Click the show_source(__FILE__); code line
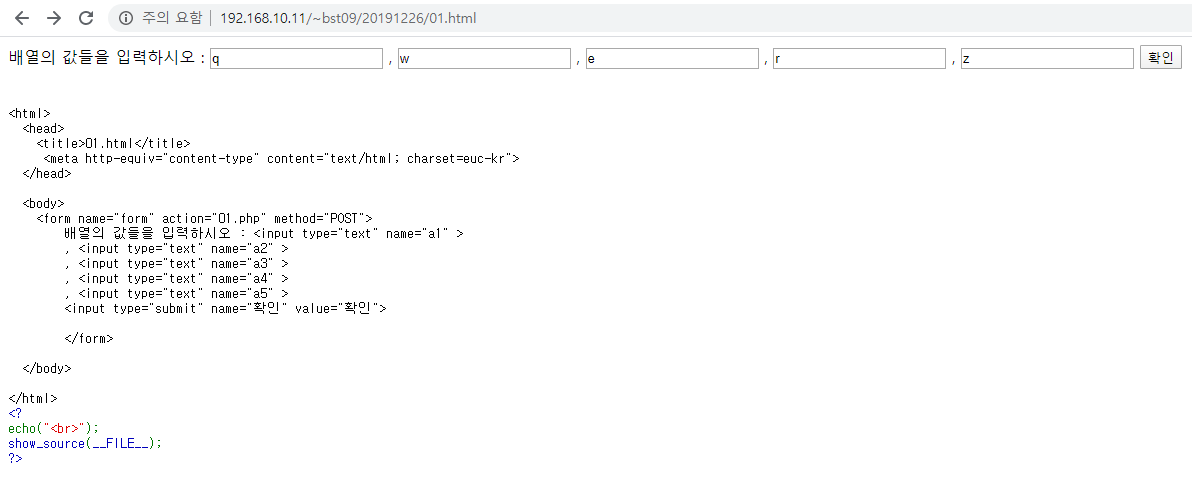The height and width of the screenshot is (482, 1192). coord(85,443)
